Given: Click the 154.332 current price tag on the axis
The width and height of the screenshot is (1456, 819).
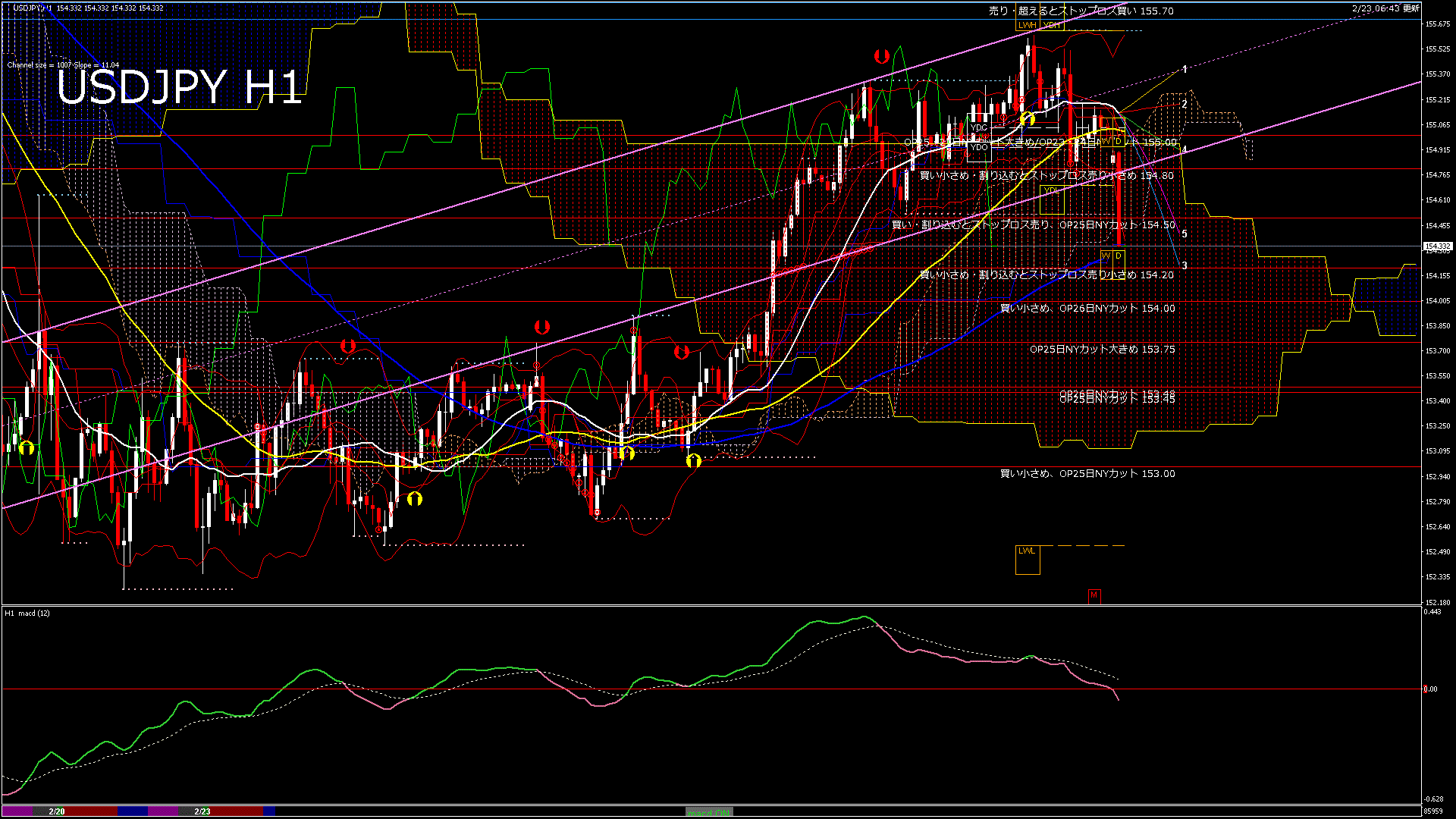Looking at the screenshot, I should [x=1437, y=246].
